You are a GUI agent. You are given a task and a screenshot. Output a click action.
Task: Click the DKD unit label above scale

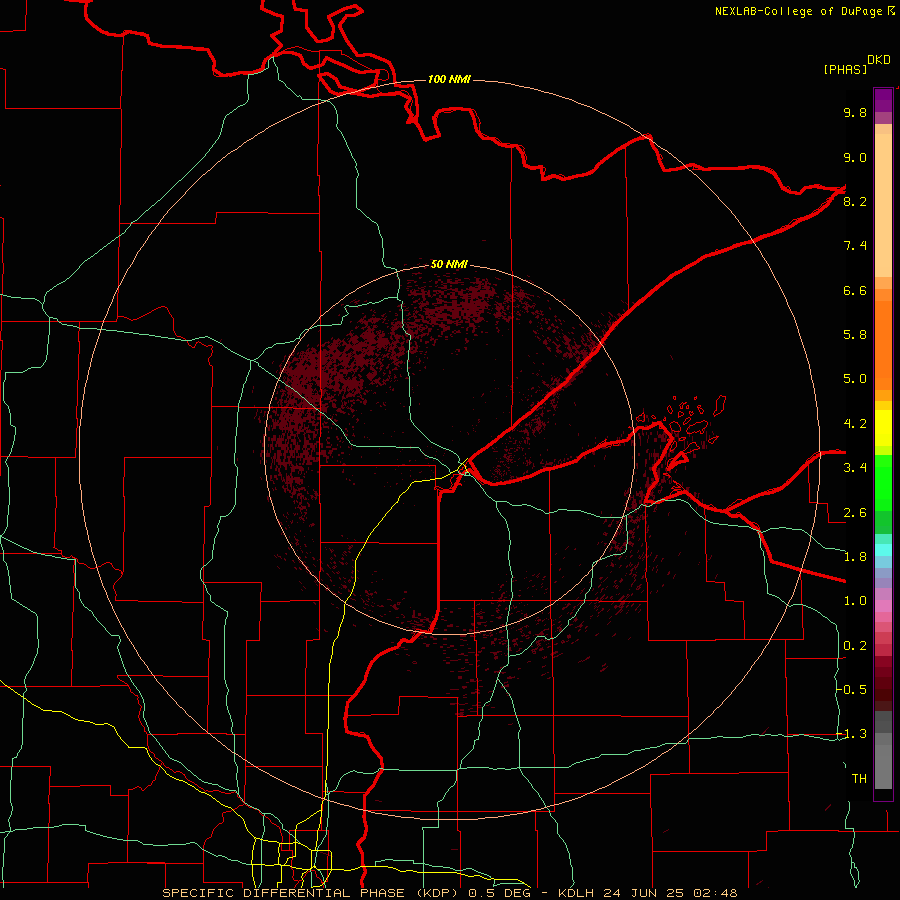(879, 60)
